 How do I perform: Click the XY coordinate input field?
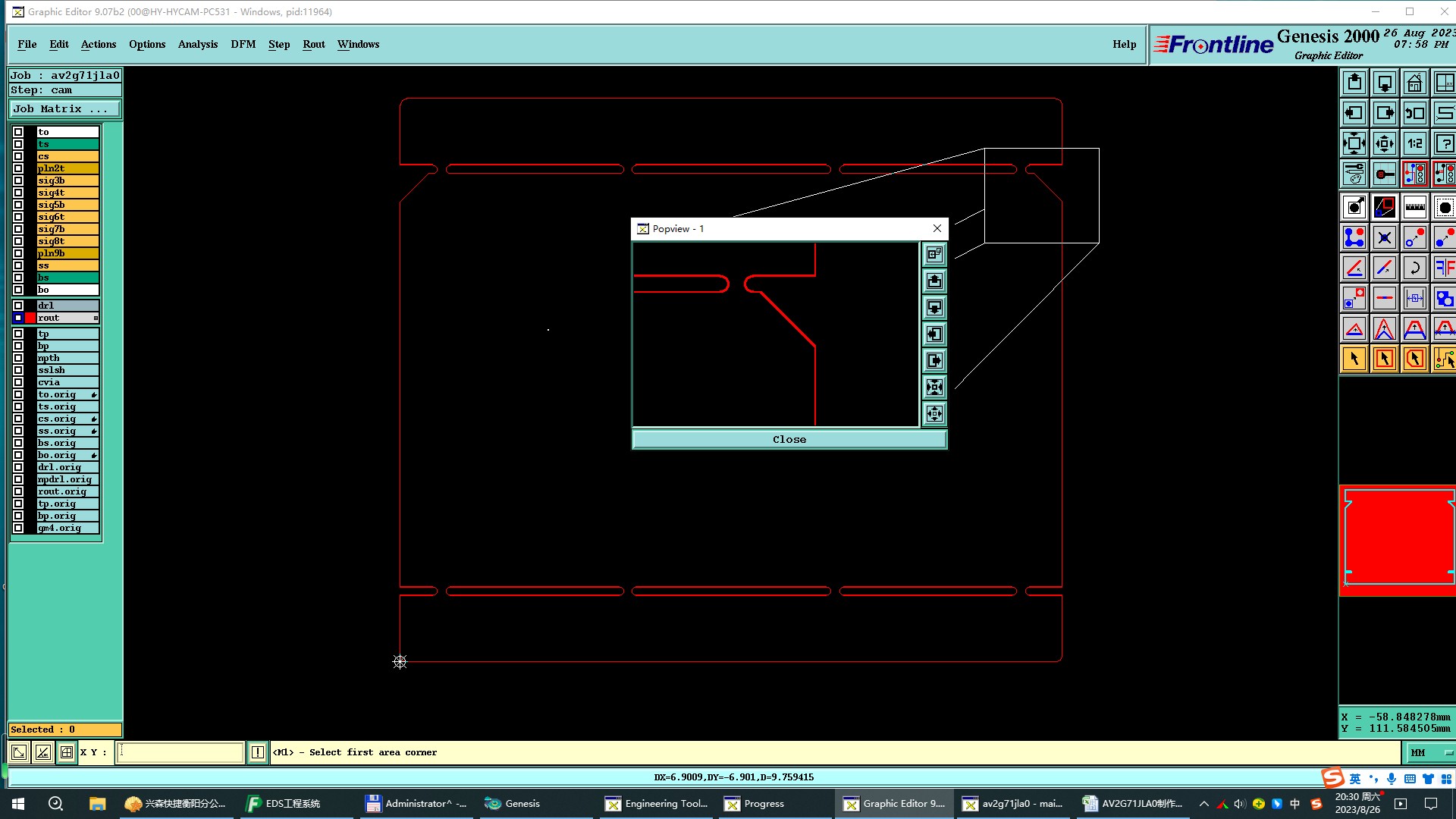coord(180,752)
